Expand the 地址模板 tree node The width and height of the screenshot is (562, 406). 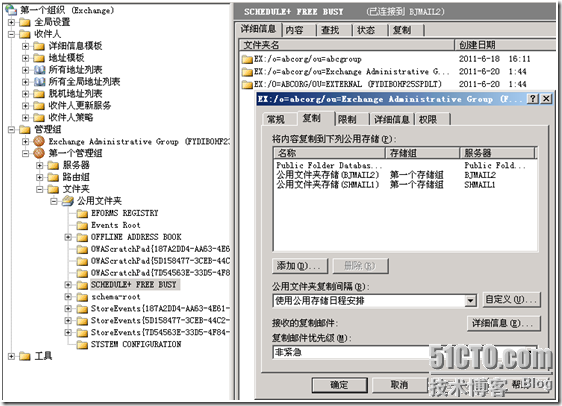[x=25, y=58]
